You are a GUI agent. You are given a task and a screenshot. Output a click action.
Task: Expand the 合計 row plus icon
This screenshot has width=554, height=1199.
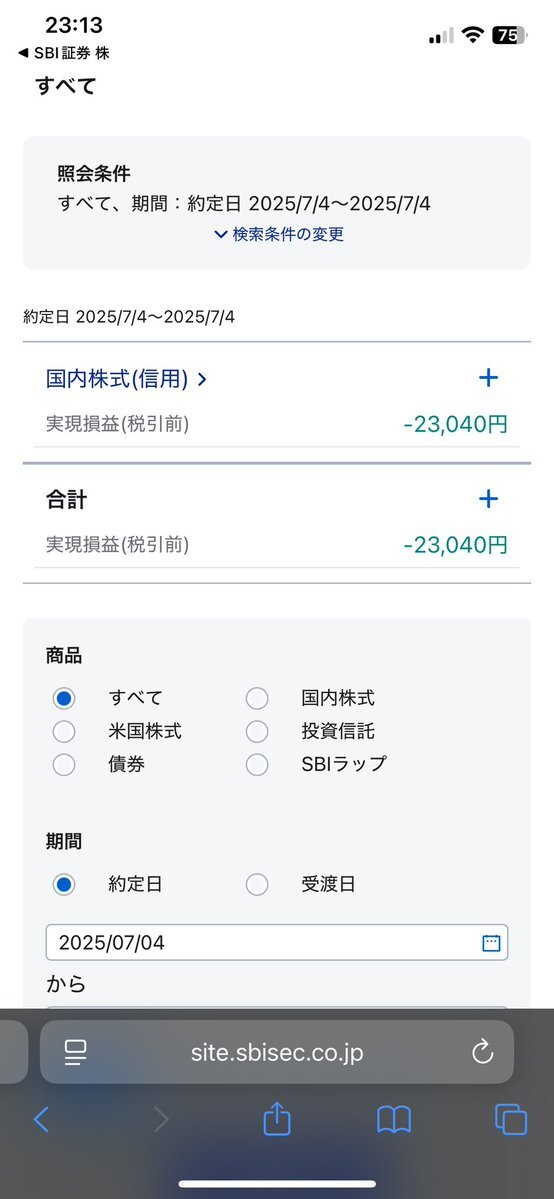pos(488,499)
